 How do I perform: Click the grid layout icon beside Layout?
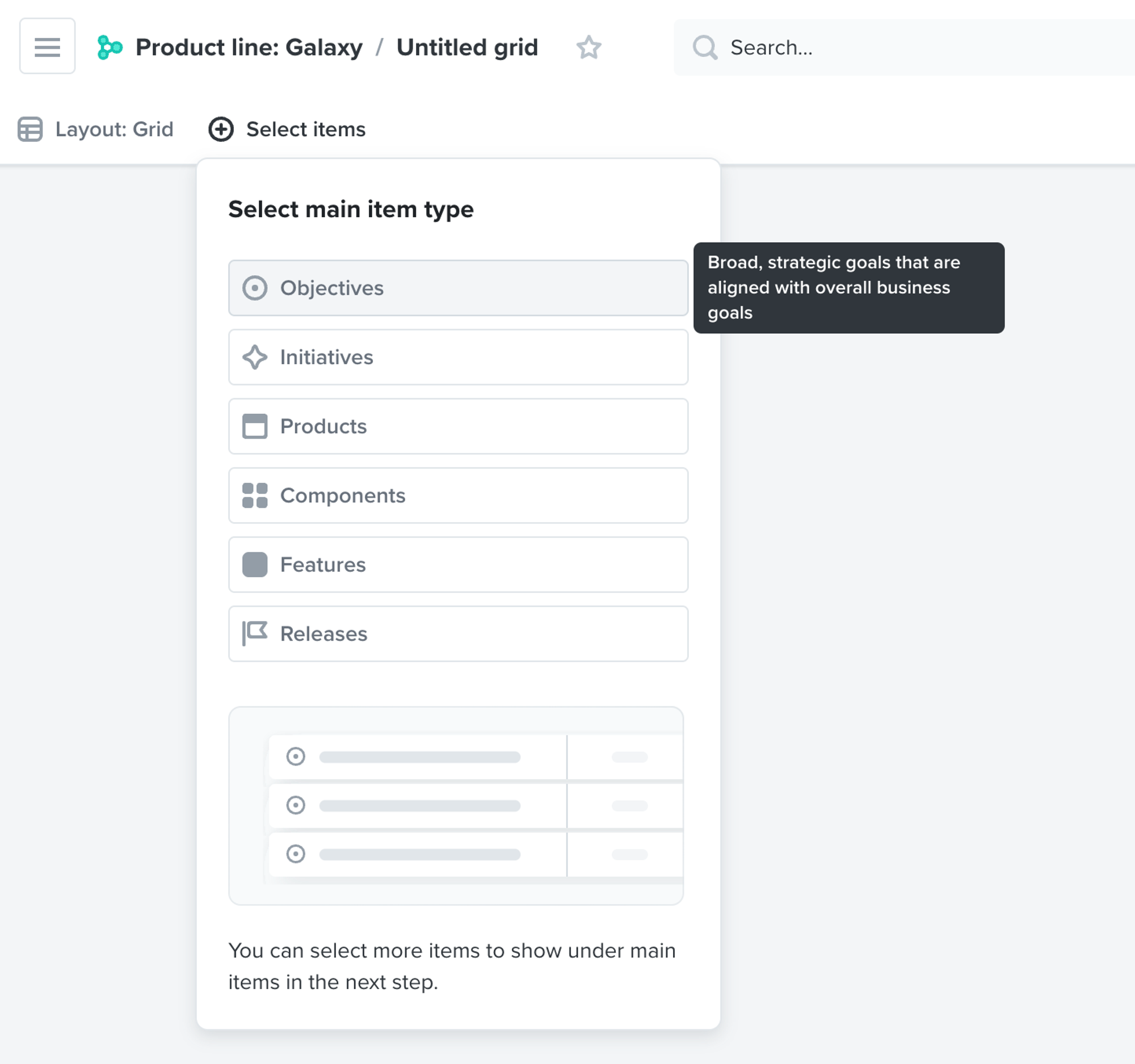click(x=30, y=129)
